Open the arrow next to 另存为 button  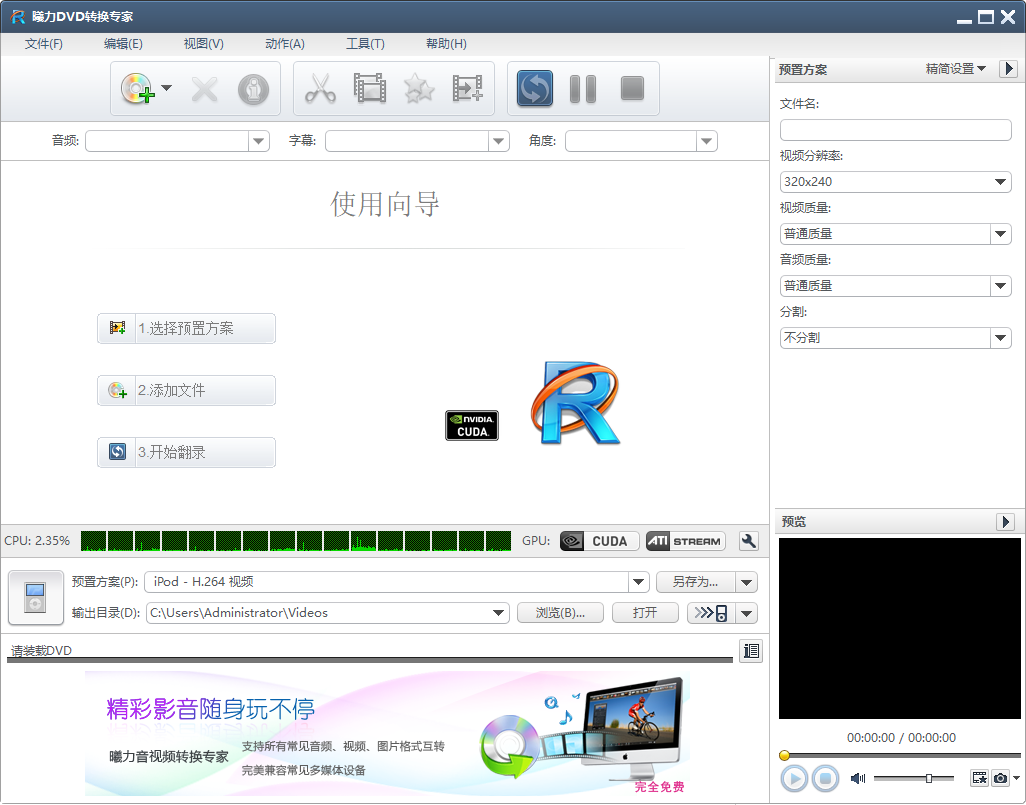[747, 582]
